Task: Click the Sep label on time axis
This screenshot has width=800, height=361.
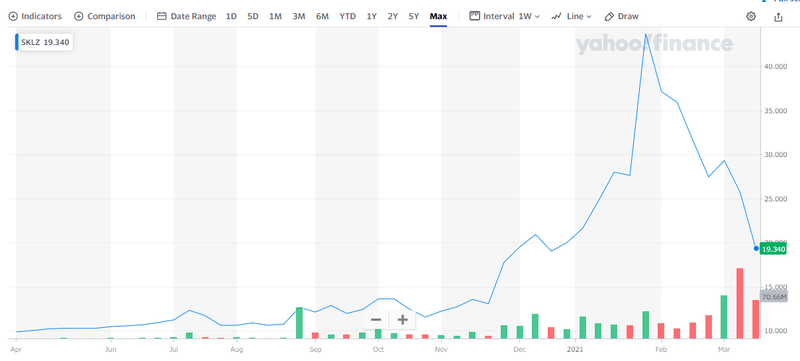Action: pyautogui.click(x=315, y=349)
